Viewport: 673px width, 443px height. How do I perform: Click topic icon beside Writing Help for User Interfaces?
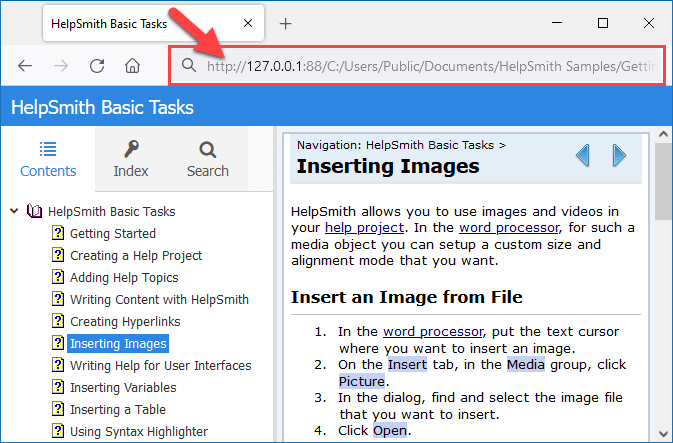click(x=58, y=365)
